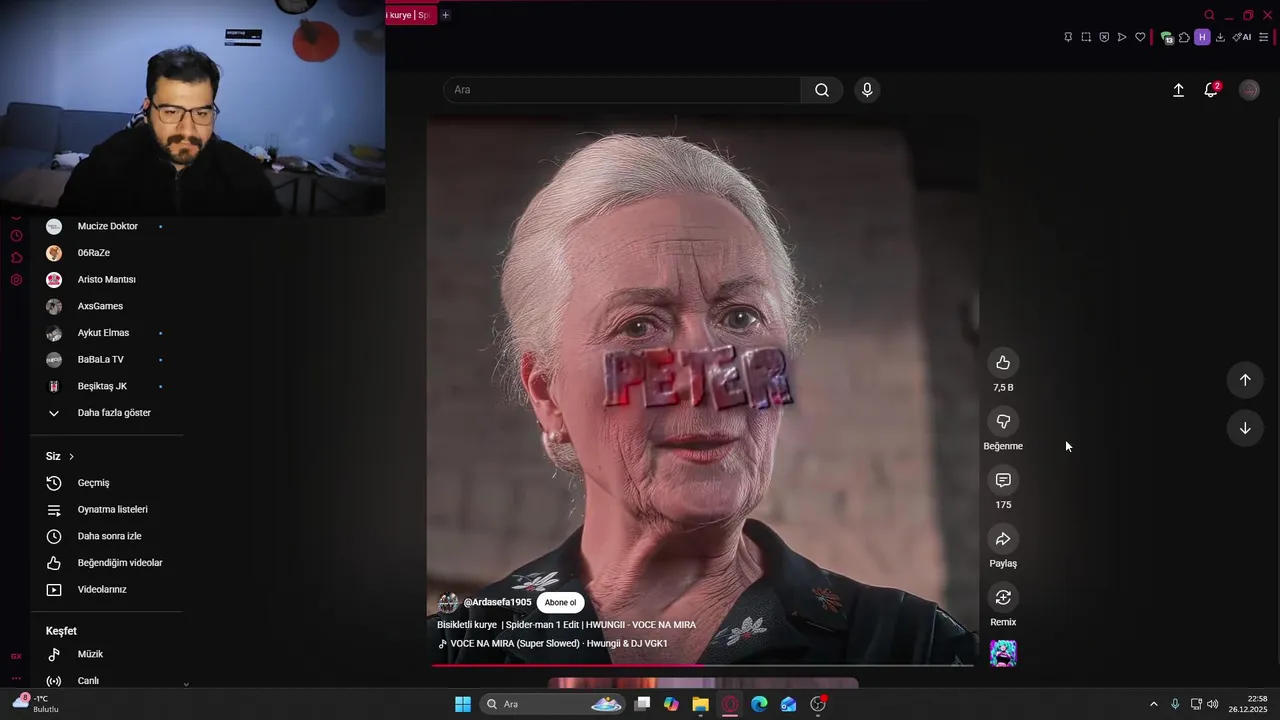
Task: Click the Opera pinboard pin icon
Action: (1068, 37)
